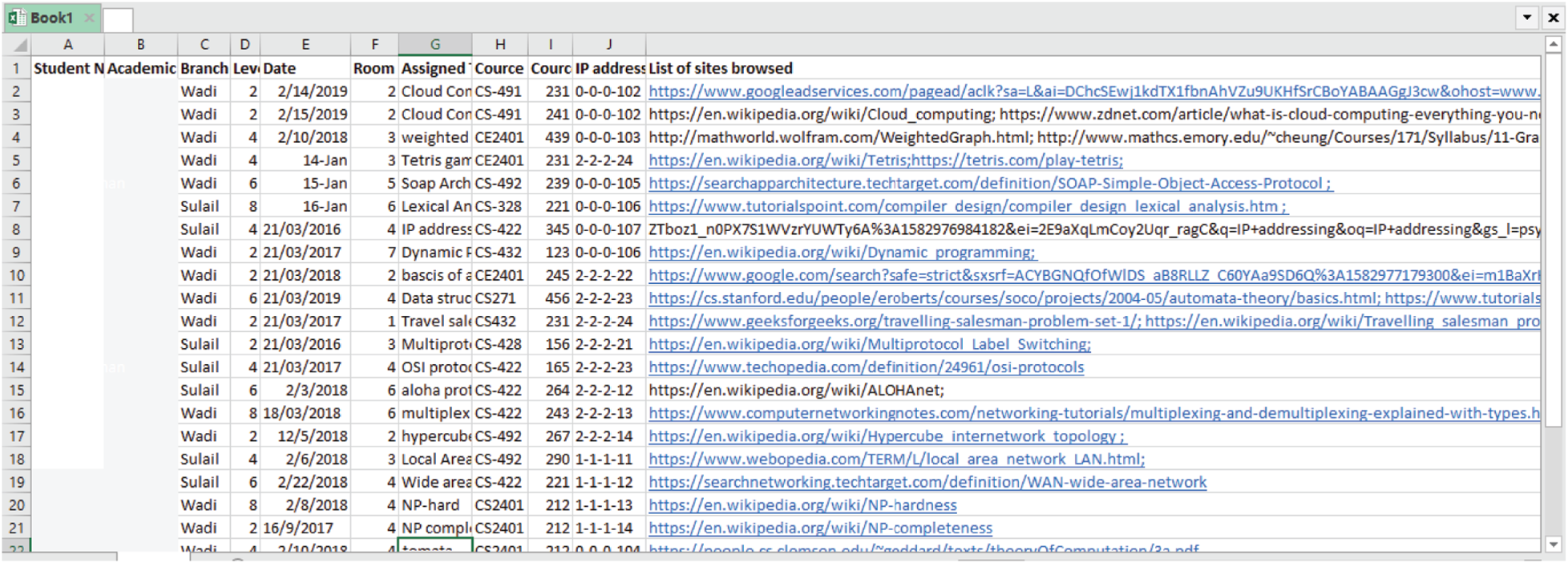
Task: Click the blank new tab next to Book1
Action: (118, 19)
